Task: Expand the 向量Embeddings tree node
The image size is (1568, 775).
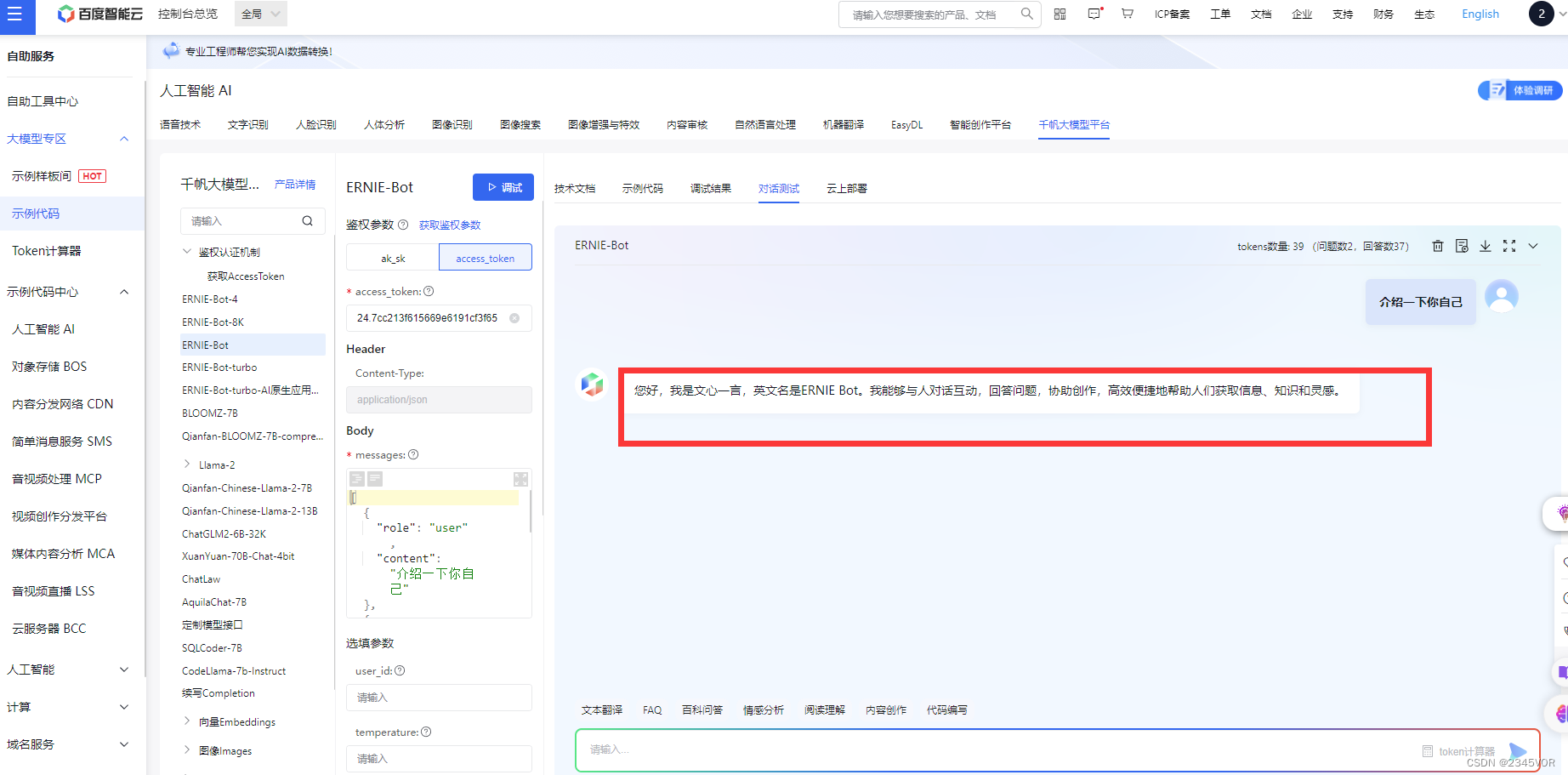Action: tap(187, 721)
